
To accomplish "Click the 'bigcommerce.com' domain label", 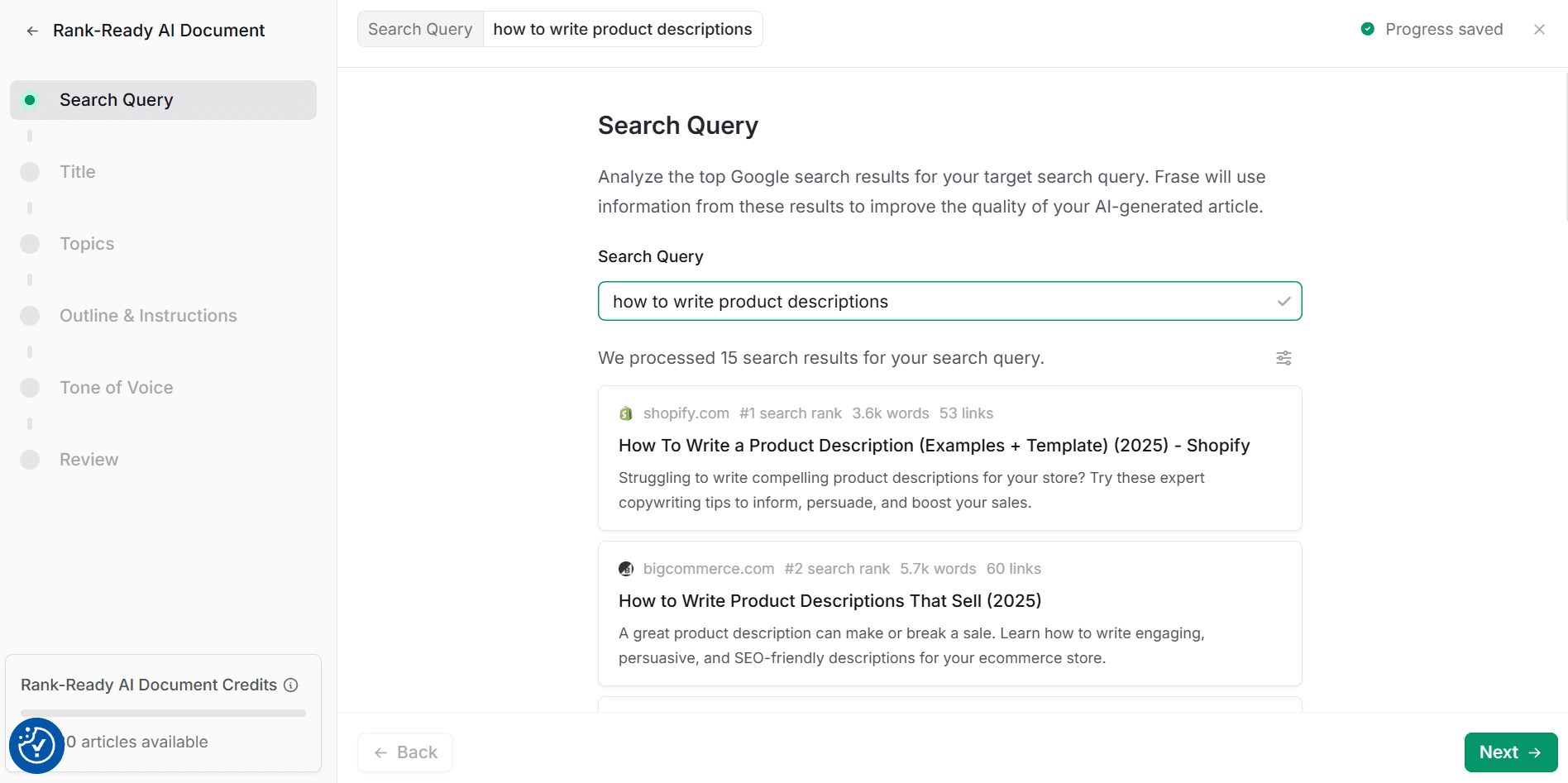I will click(x=709, y=569).
